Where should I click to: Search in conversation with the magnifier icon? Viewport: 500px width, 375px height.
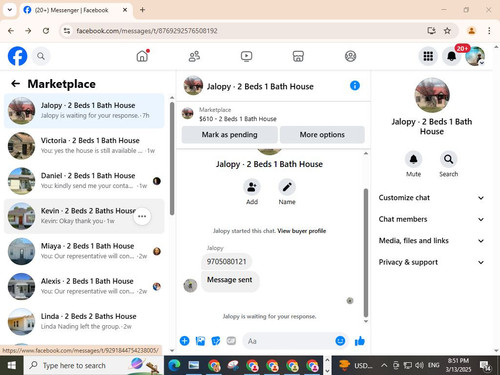pos(449,159)
